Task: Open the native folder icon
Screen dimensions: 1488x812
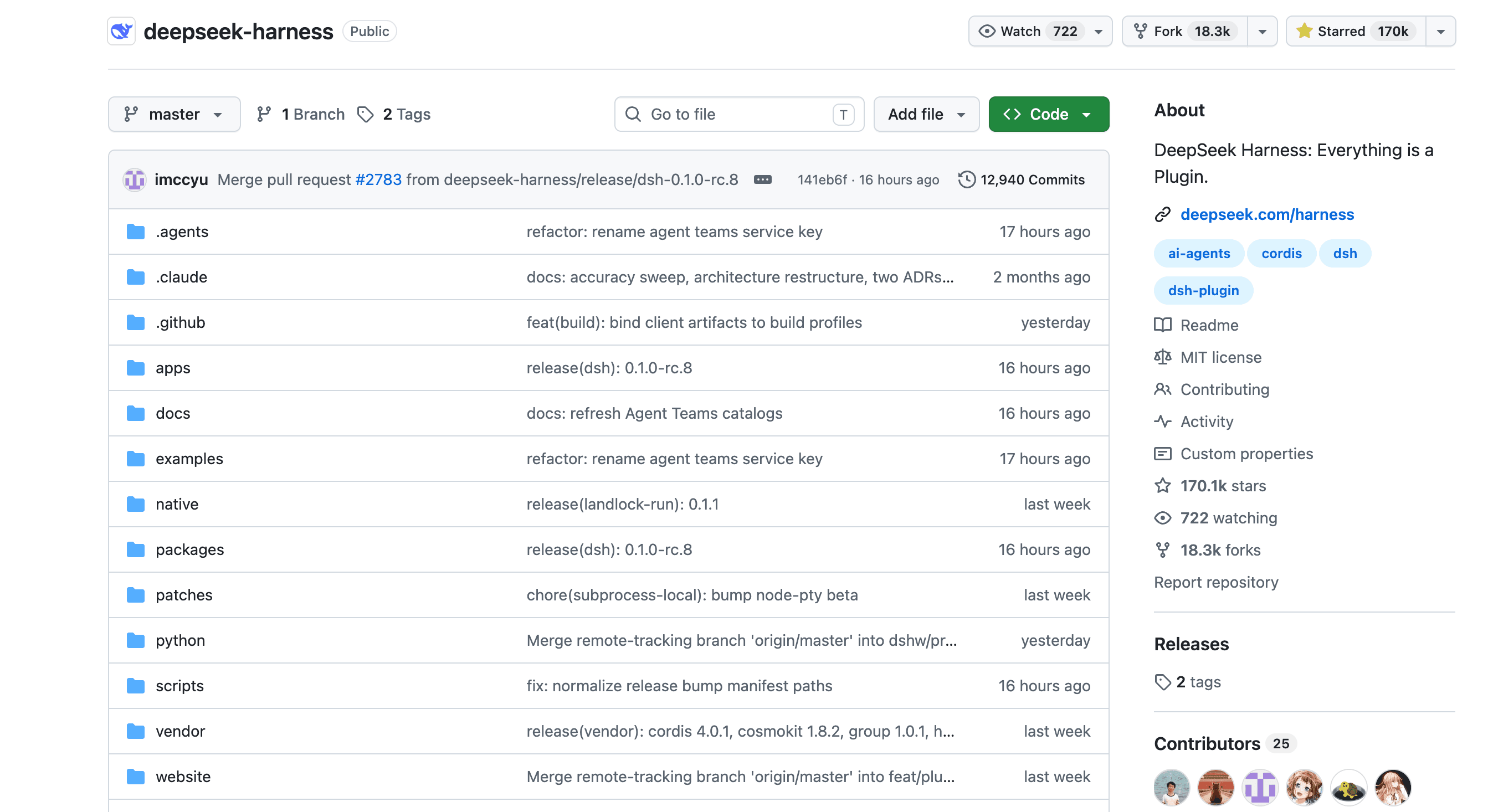Action: (136, 504)
